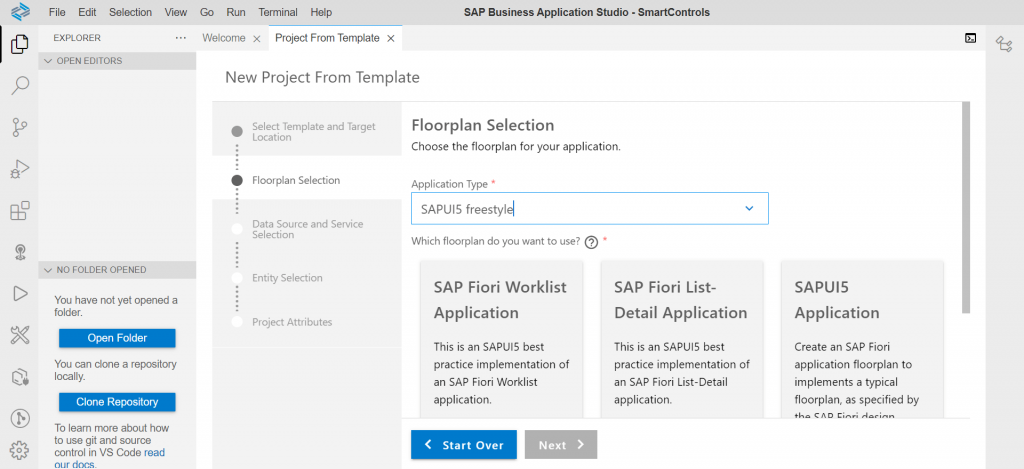The height and width of the screenshot is (469, 1024).
Task: Open the Extensions view icon
Action: [20, 211]
